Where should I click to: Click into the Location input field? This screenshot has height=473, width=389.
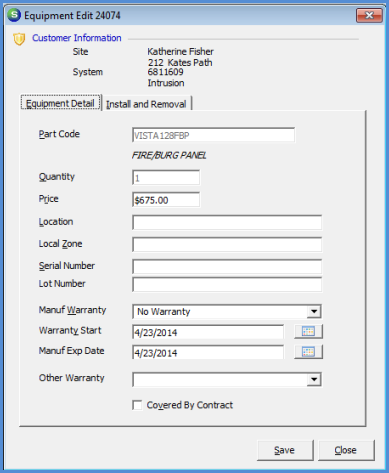(227, 222)
